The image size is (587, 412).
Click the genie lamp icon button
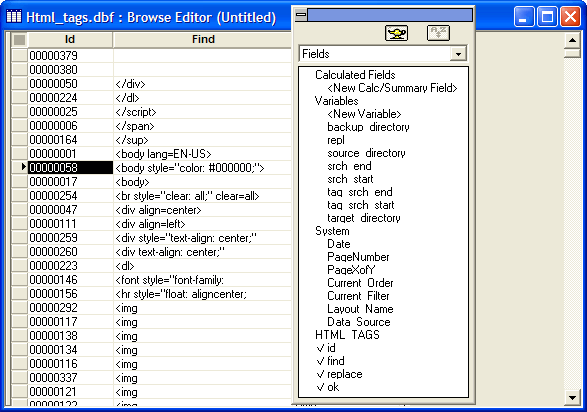(x=396, y=33)
